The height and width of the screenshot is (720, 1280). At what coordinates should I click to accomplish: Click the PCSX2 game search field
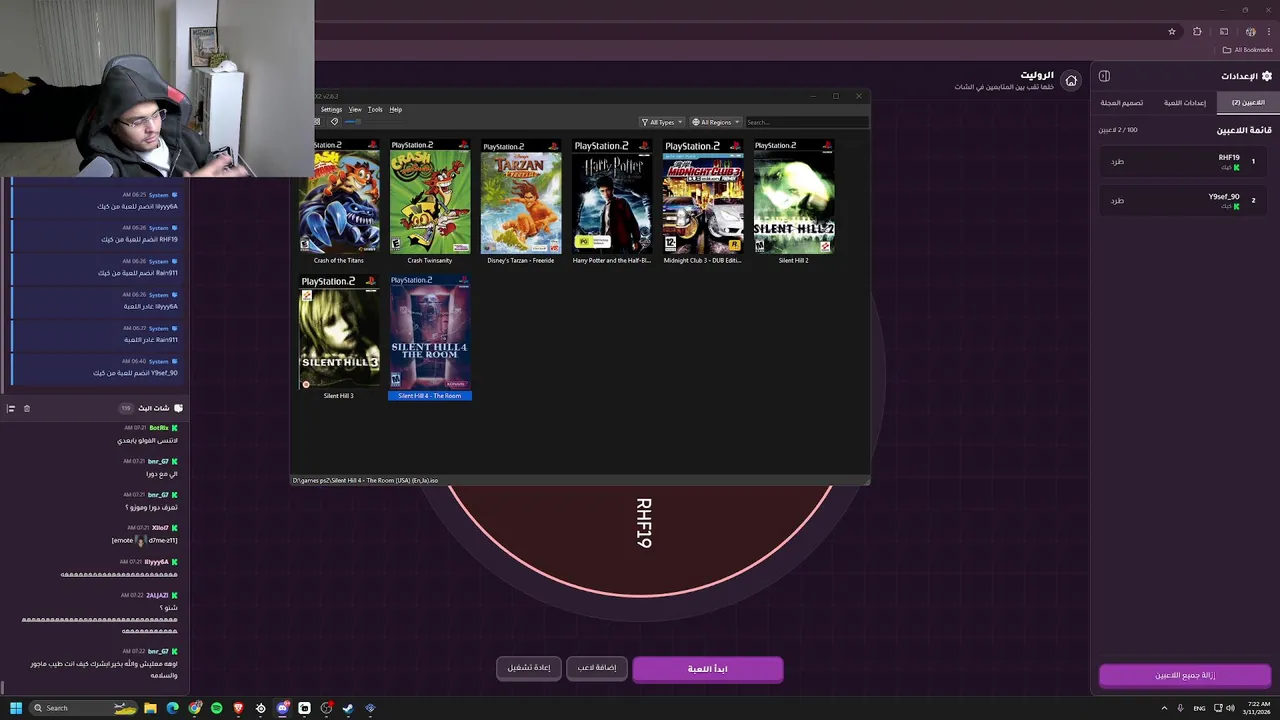(x=806, y=122)
